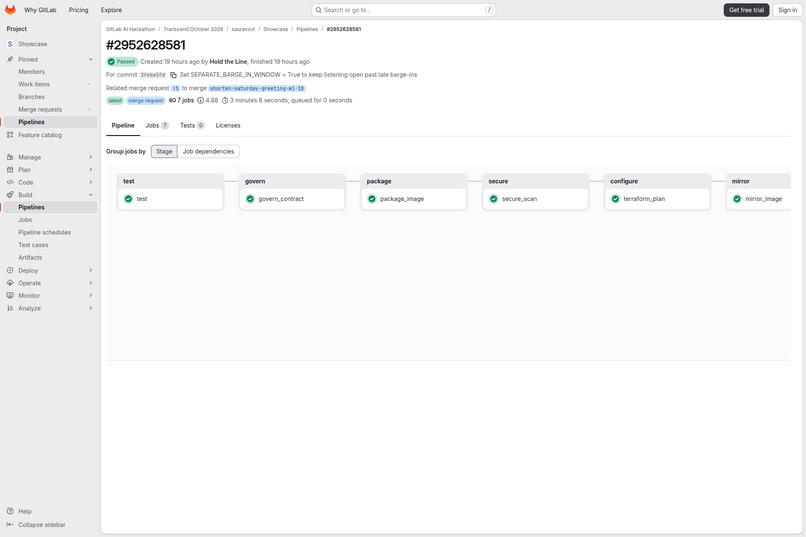Click the Plan calendar icon
Viewport: 806px width, 537px height.
[10, 170]
